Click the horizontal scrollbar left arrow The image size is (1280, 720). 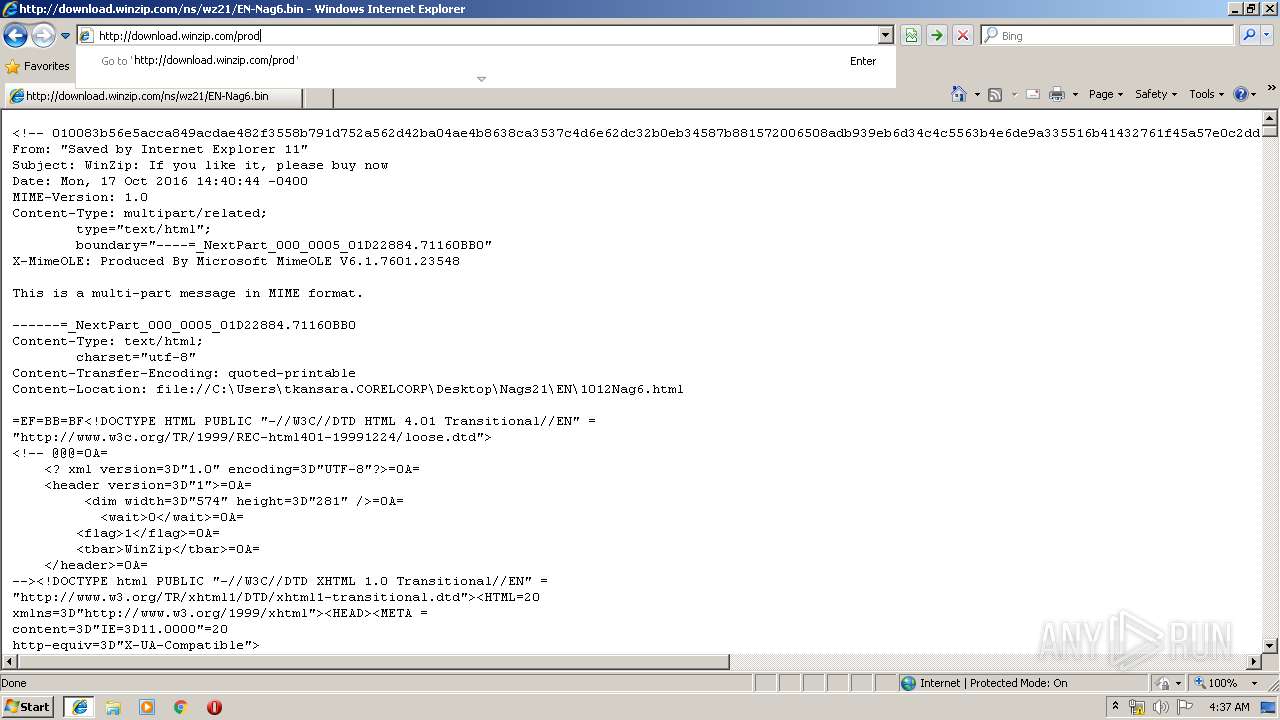(8, 662)
